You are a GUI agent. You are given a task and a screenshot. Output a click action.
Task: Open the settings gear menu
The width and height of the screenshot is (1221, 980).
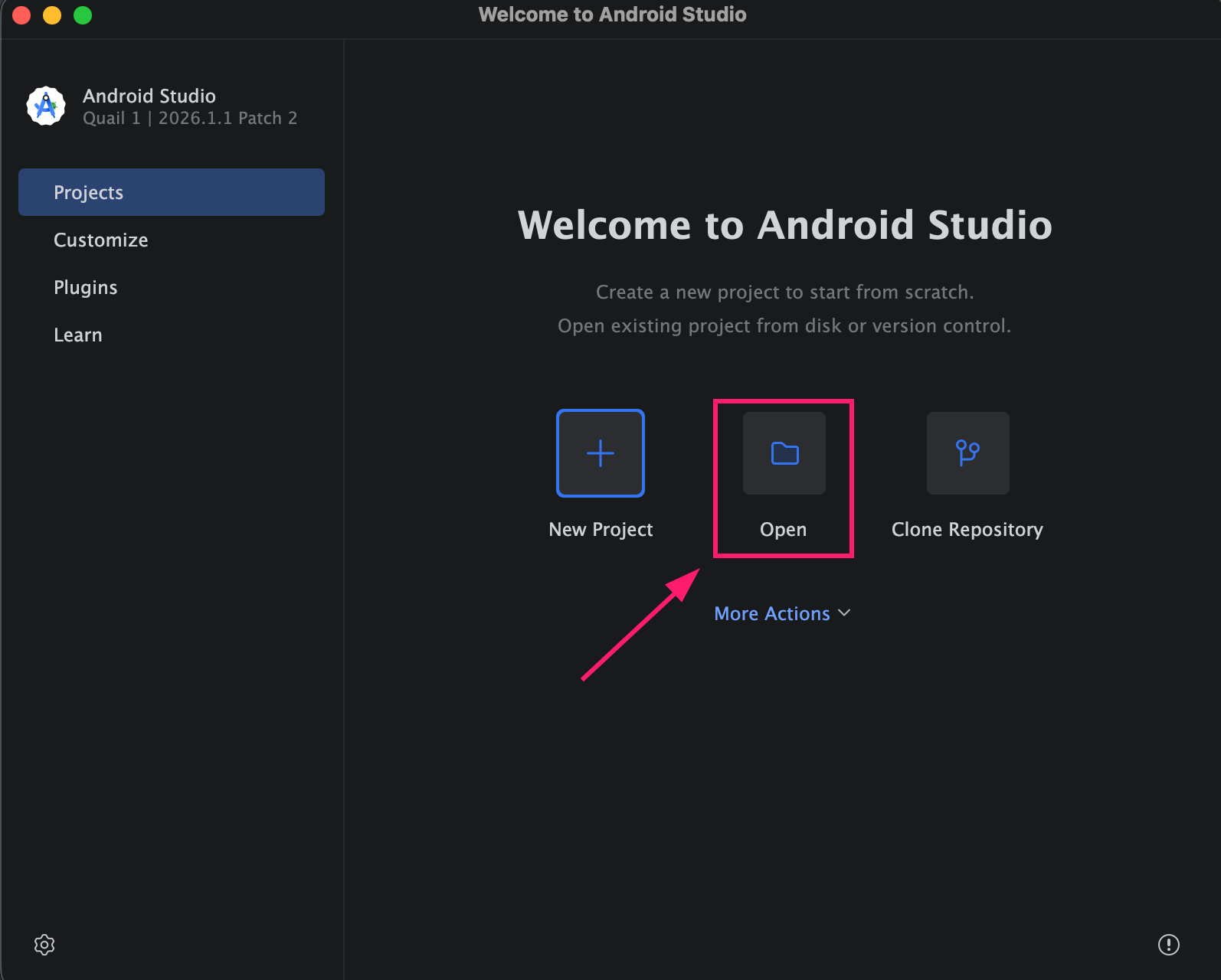tap(44, 945)
